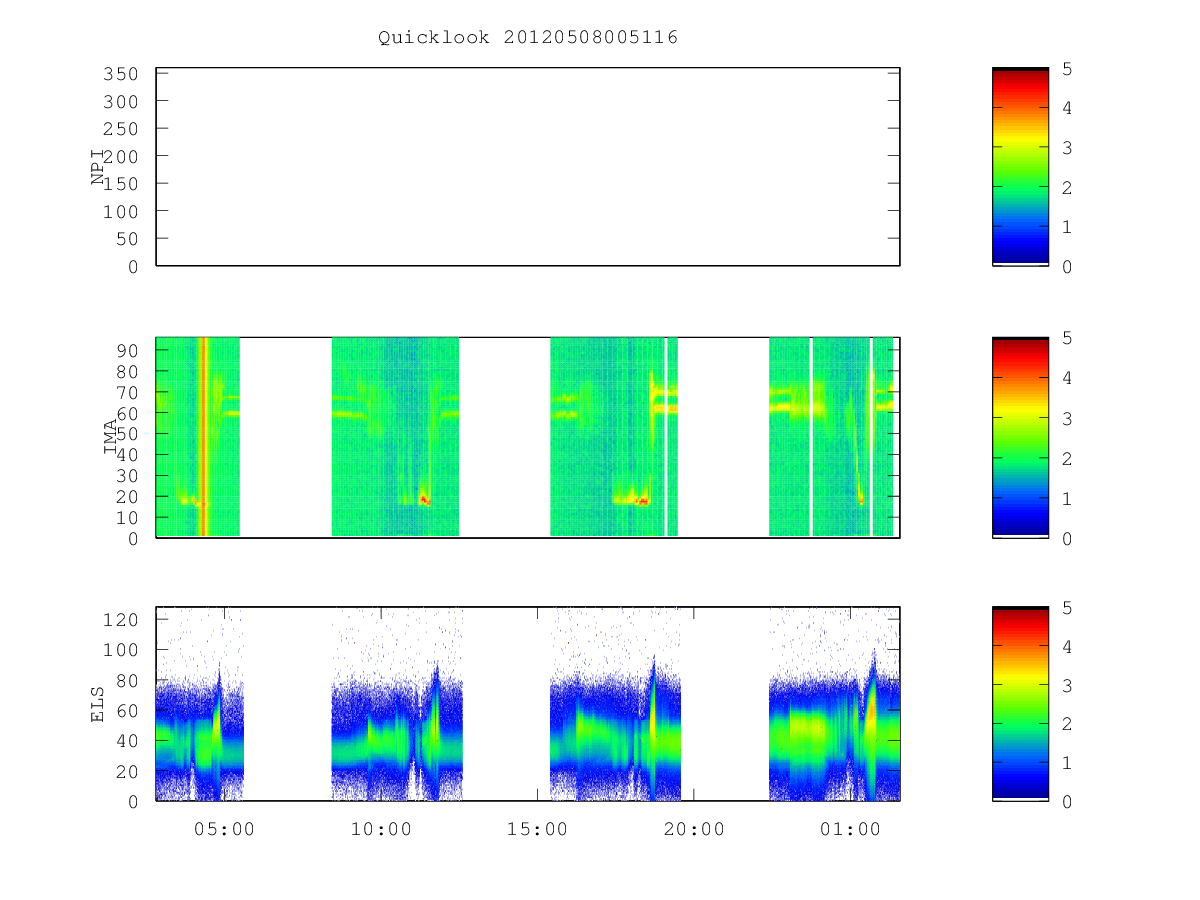Click the red vertical stripe in IMA plot
The width and height of the screenshot is (1200, 900).
[x=203, y=437]
